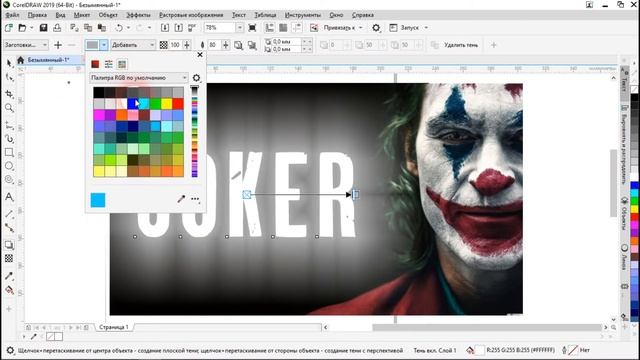Open the Инструменты menu
Viewport: 640px width, 360px height.
click(x=303, y=15)
